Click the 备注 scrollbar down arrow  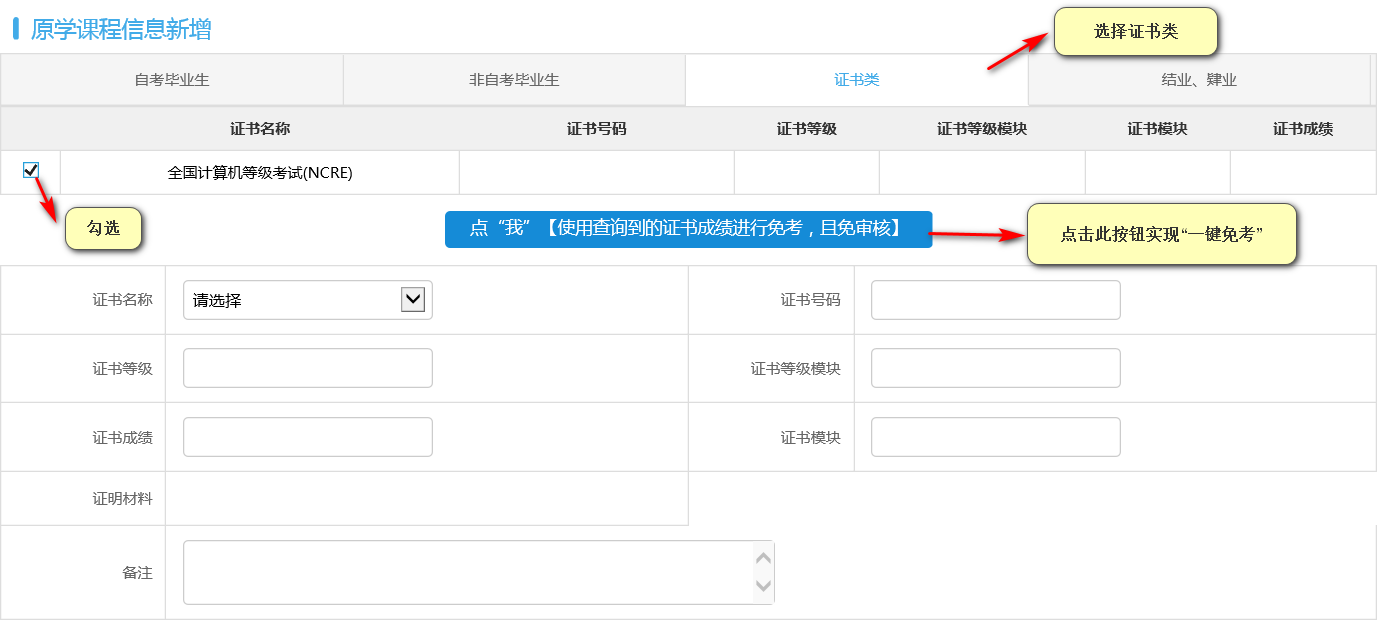[x=764, y=586]
